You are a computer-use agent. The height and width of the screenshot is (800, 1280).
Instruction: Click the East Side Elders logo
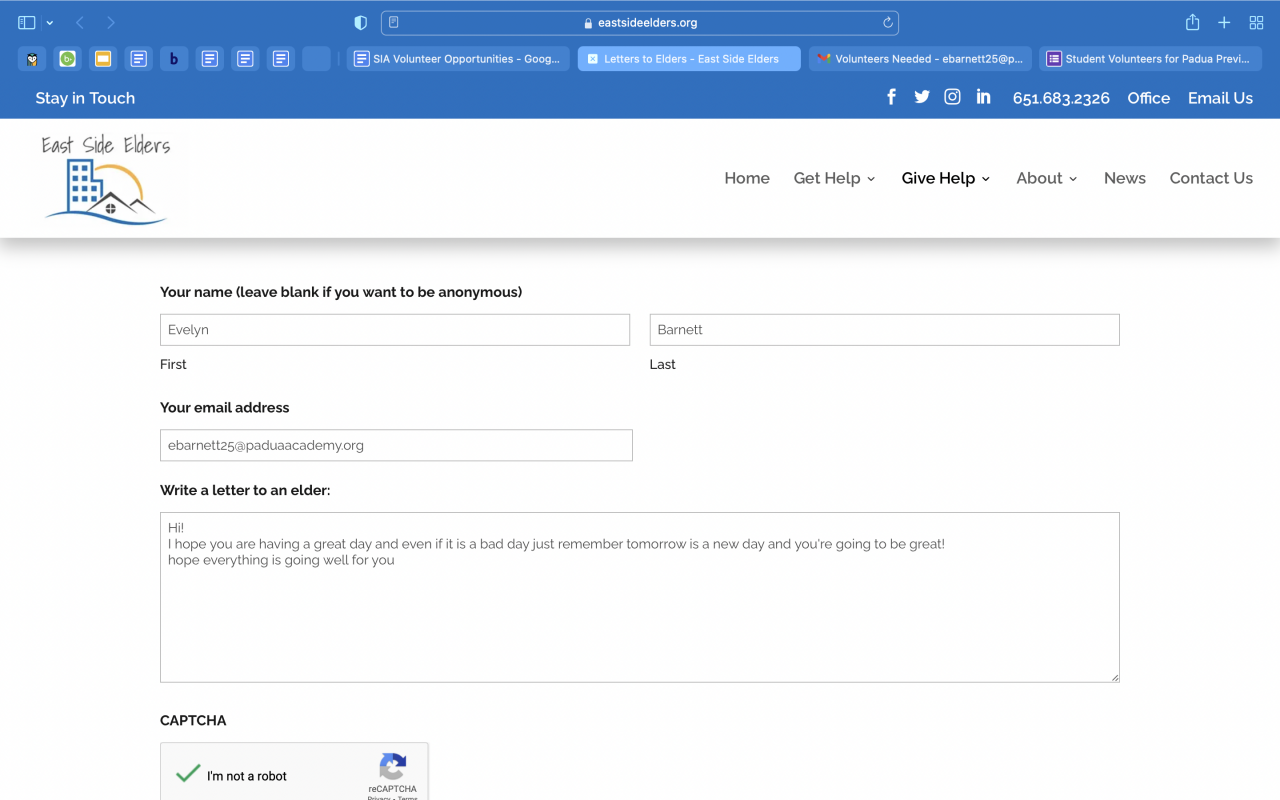106,179
